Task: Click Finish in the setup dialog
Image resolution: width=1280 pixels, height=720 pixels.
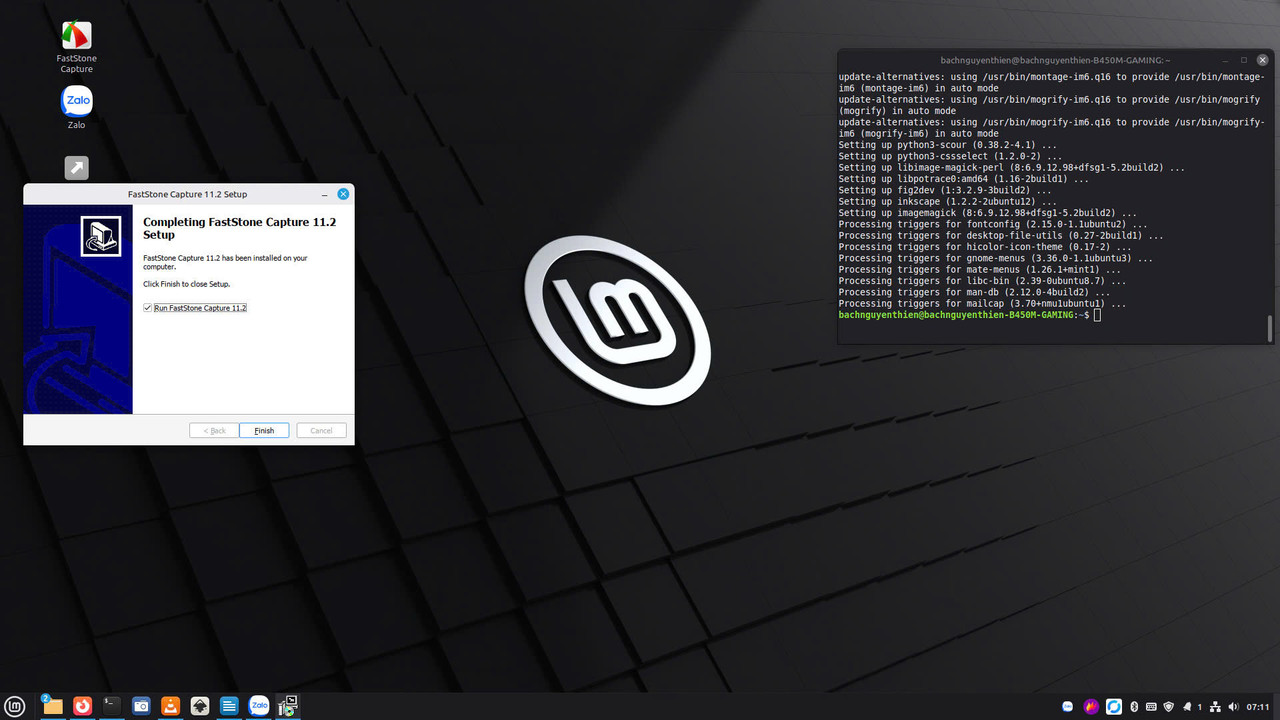Action: [x=264, y=430]
